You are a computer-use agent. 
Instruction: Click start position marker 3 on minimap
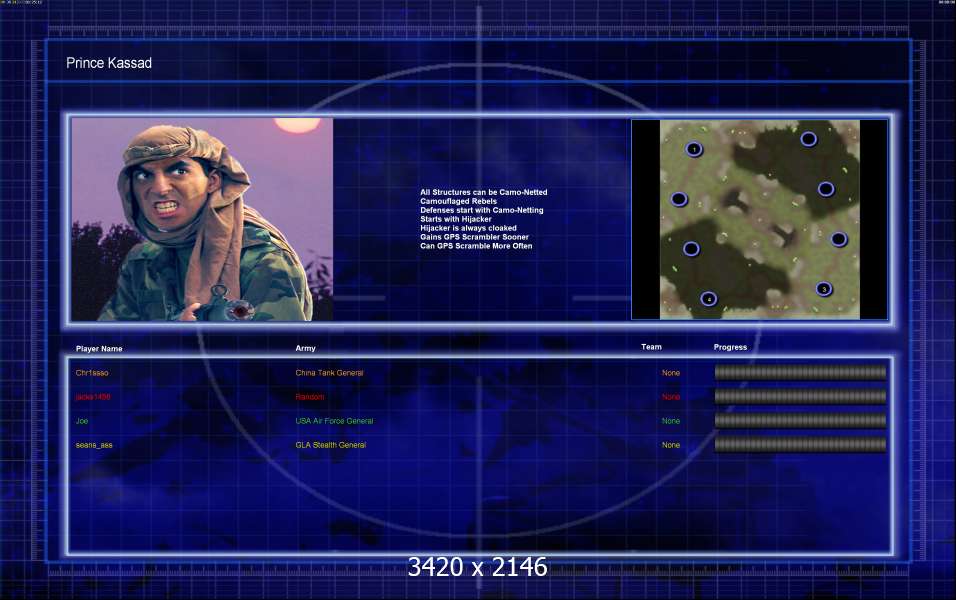tap(824, 289)
